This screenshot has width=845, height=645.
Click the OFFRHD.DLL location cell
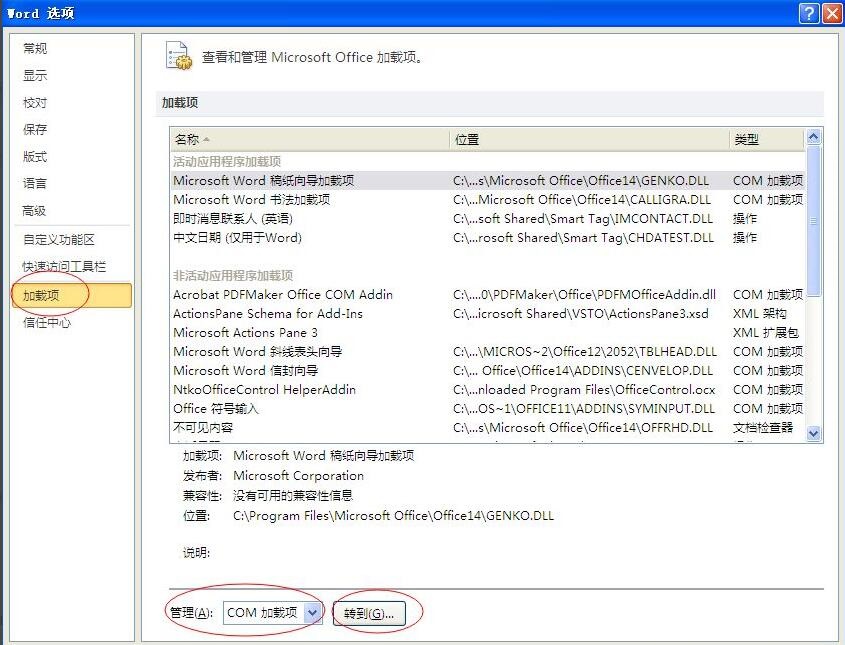click(583, 428)
